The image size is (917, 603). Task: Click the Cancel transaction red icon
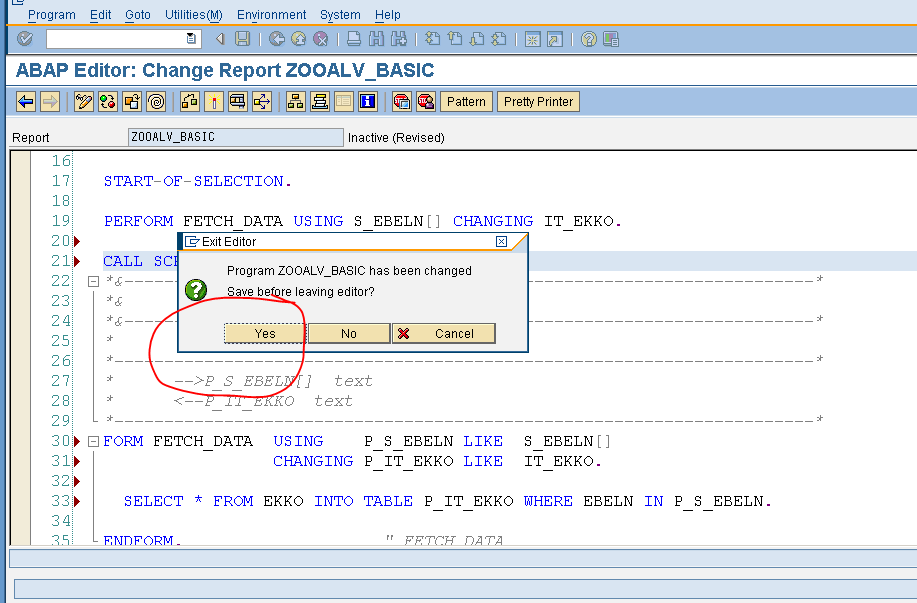pos(320,40)
